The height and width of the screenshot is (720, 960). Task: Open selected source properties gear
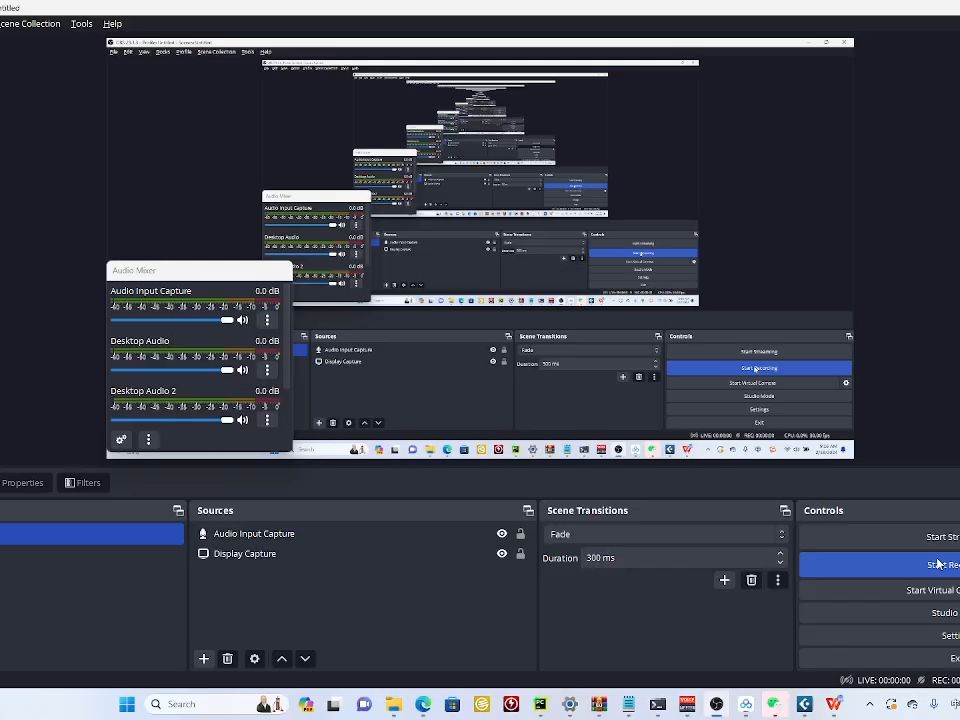(x=255, y=659)
